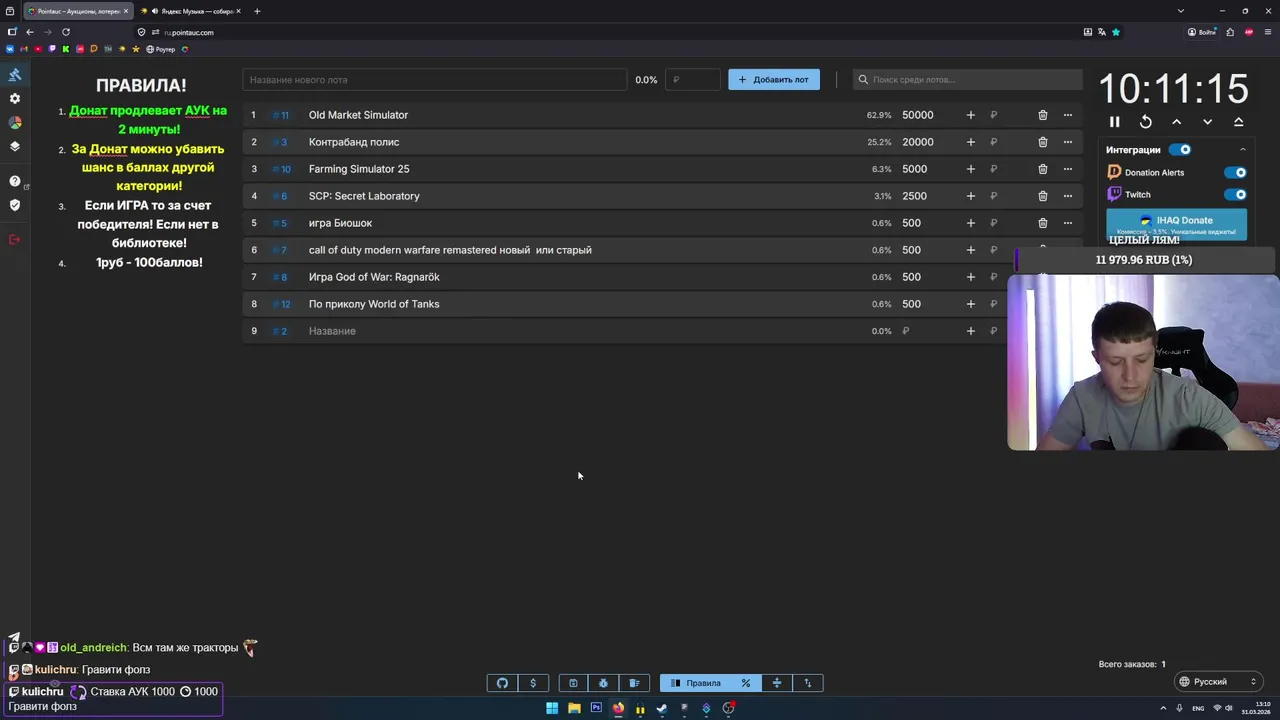
Task: Click the dollar sign icon in bottom toolbar
Action: [533, 683]
